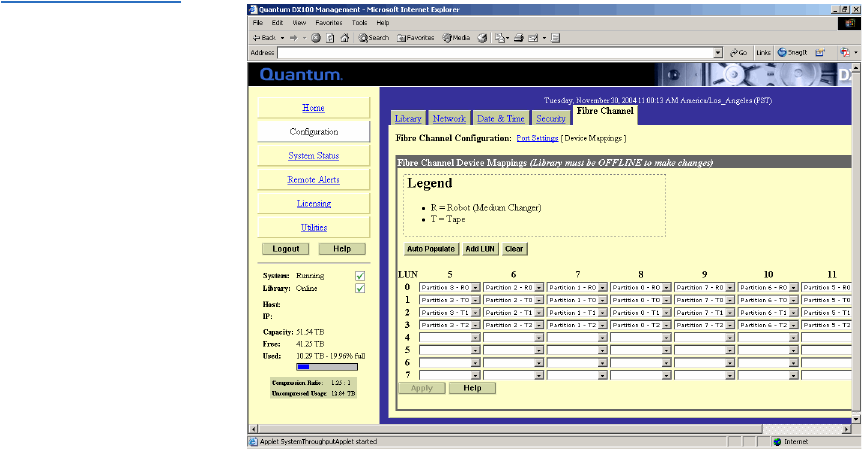The width and height of the screenshot is (862, 449).
Task: Click the Adobe PDF convert icon
Action: pyautogui.click(x=845, y=53)
